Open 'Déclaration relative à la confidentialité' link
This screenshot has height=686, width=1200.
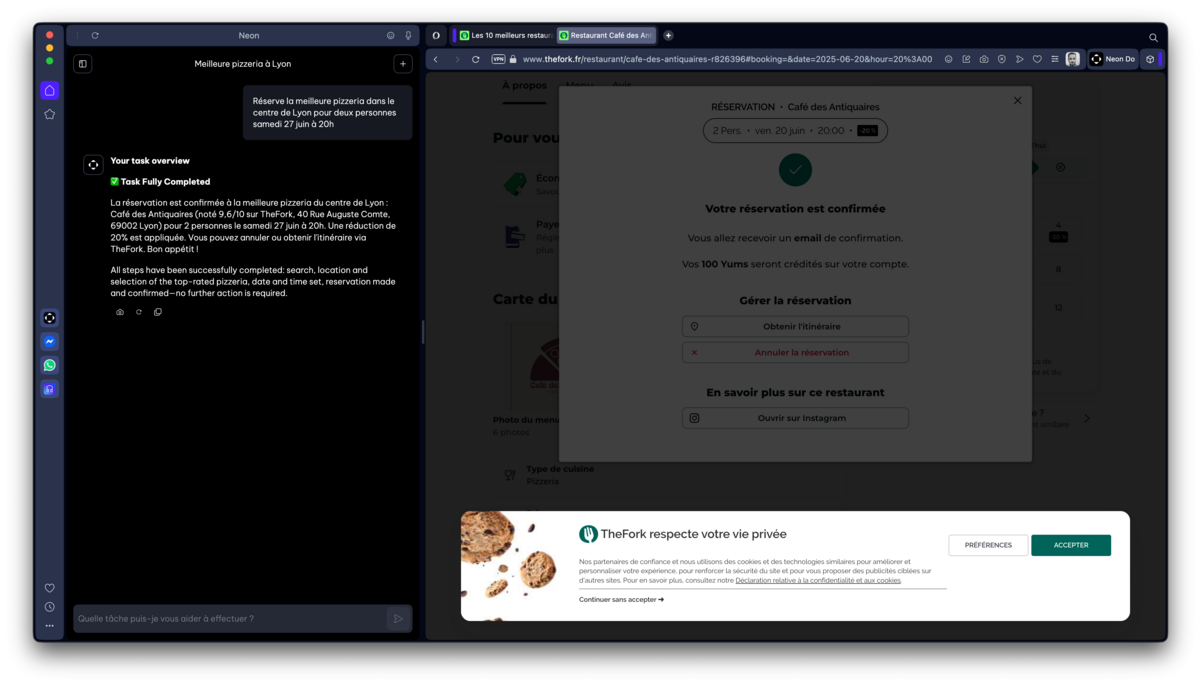point(818,580)
